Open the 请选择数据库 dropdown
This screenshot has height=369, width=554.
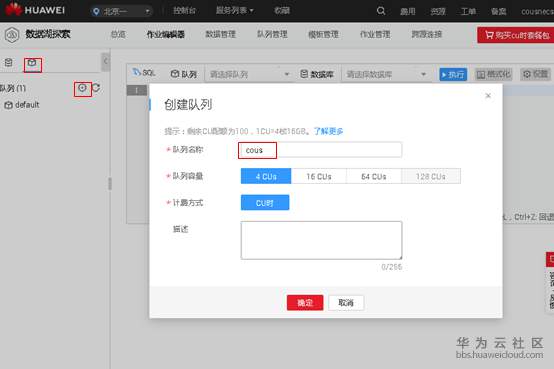(386, 74)
